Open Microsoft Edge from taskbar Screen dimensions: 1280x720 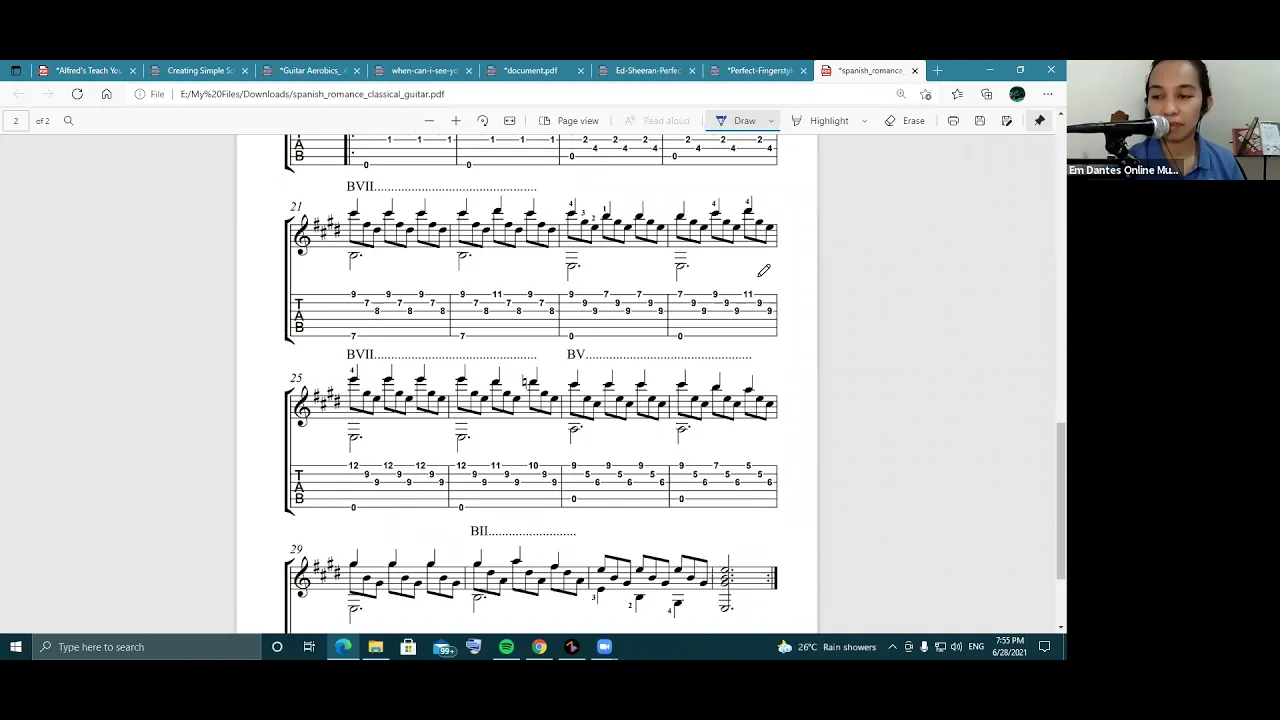(x=343, y=647)
